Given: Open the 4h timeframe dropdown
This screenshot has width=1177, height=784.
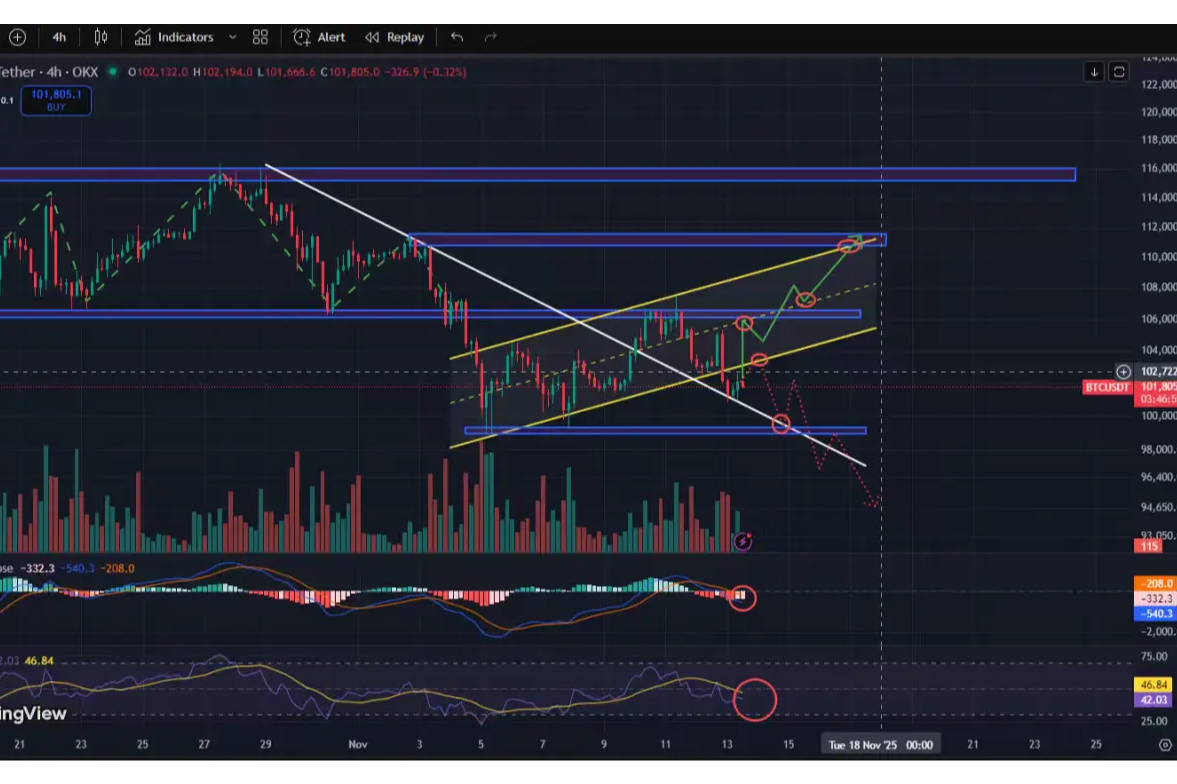Looking at the screenshot, I should [59, 37].
